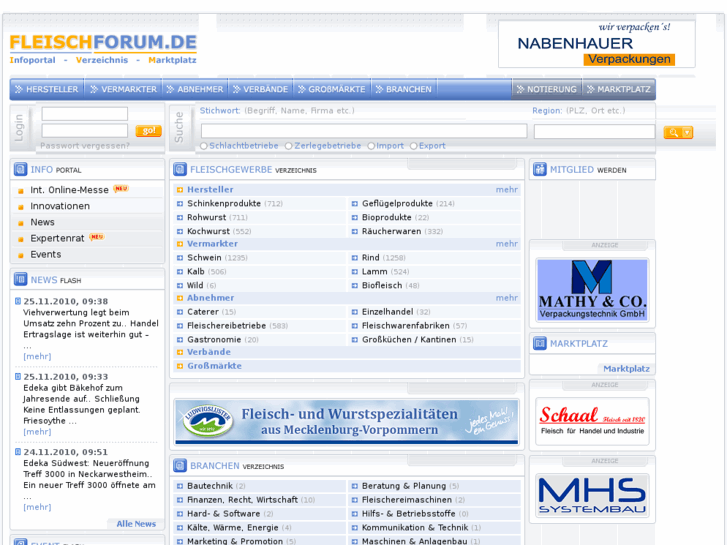Open [mehr] under Viehverwertung news item
Image resolution: width=727 pixels, height=545 pixels.
pos(37,357)
